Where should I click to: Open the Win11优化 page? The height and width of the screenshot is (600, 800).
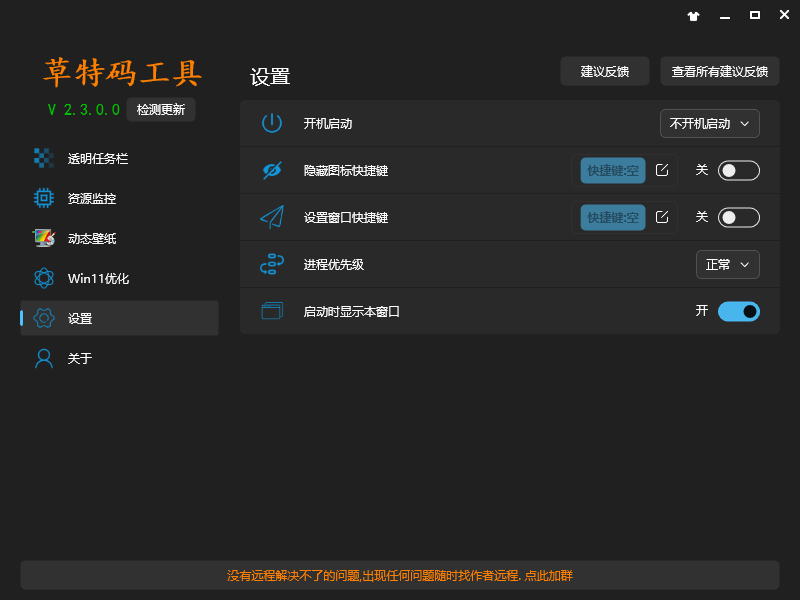pos(119,278)
